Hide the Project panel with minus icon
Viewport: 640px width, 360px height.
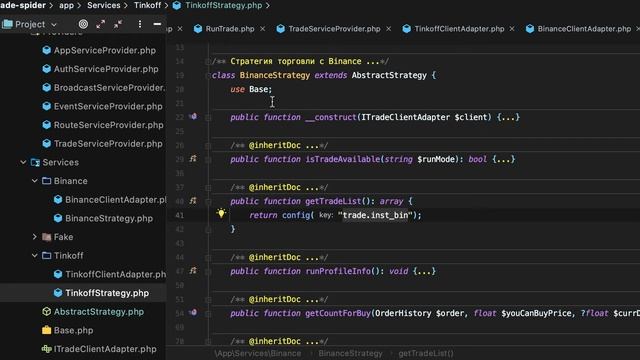pyautogui.click(x=157, y=24)
